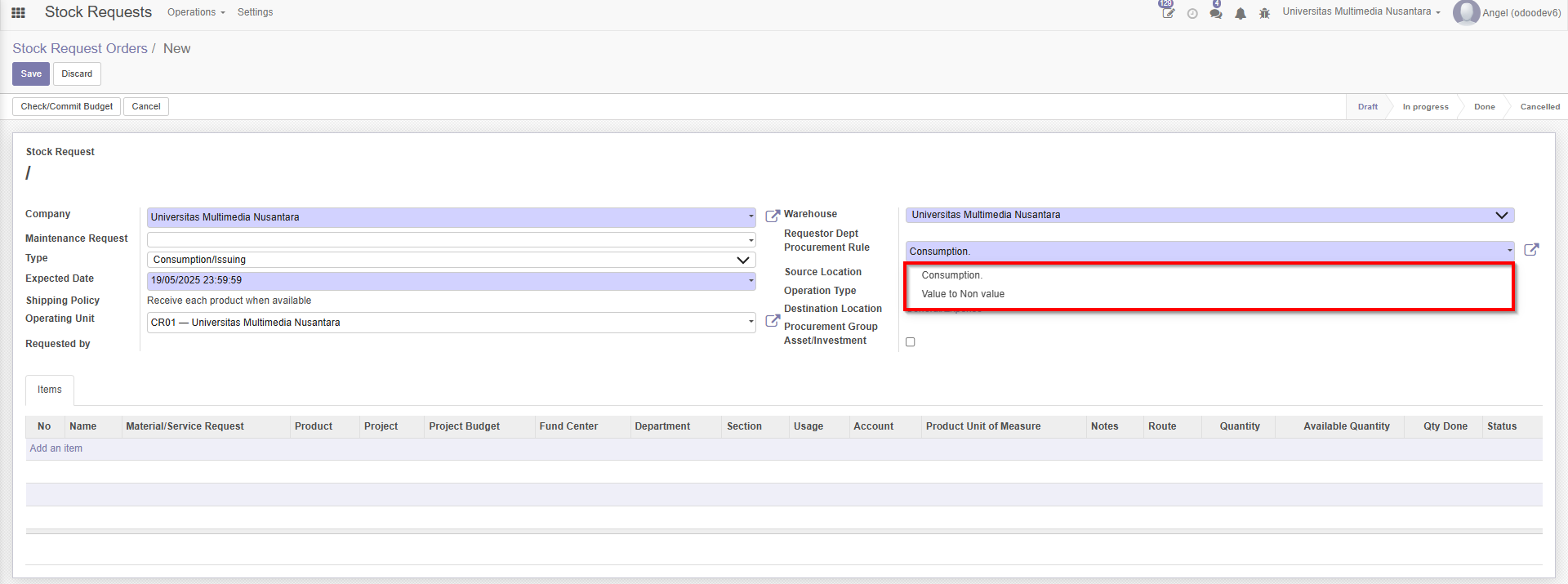1568x584 pixels.
Task: Click the user avatar picture
Action: [x=1466, y=12]
